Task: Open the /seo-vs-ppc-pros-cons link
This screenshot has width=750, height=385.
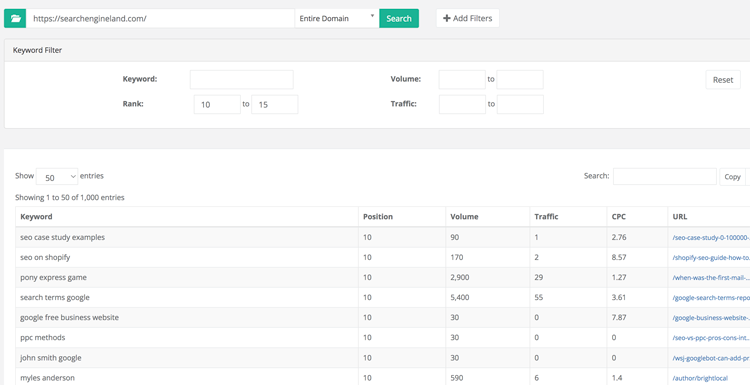Action: pos(711,338)
